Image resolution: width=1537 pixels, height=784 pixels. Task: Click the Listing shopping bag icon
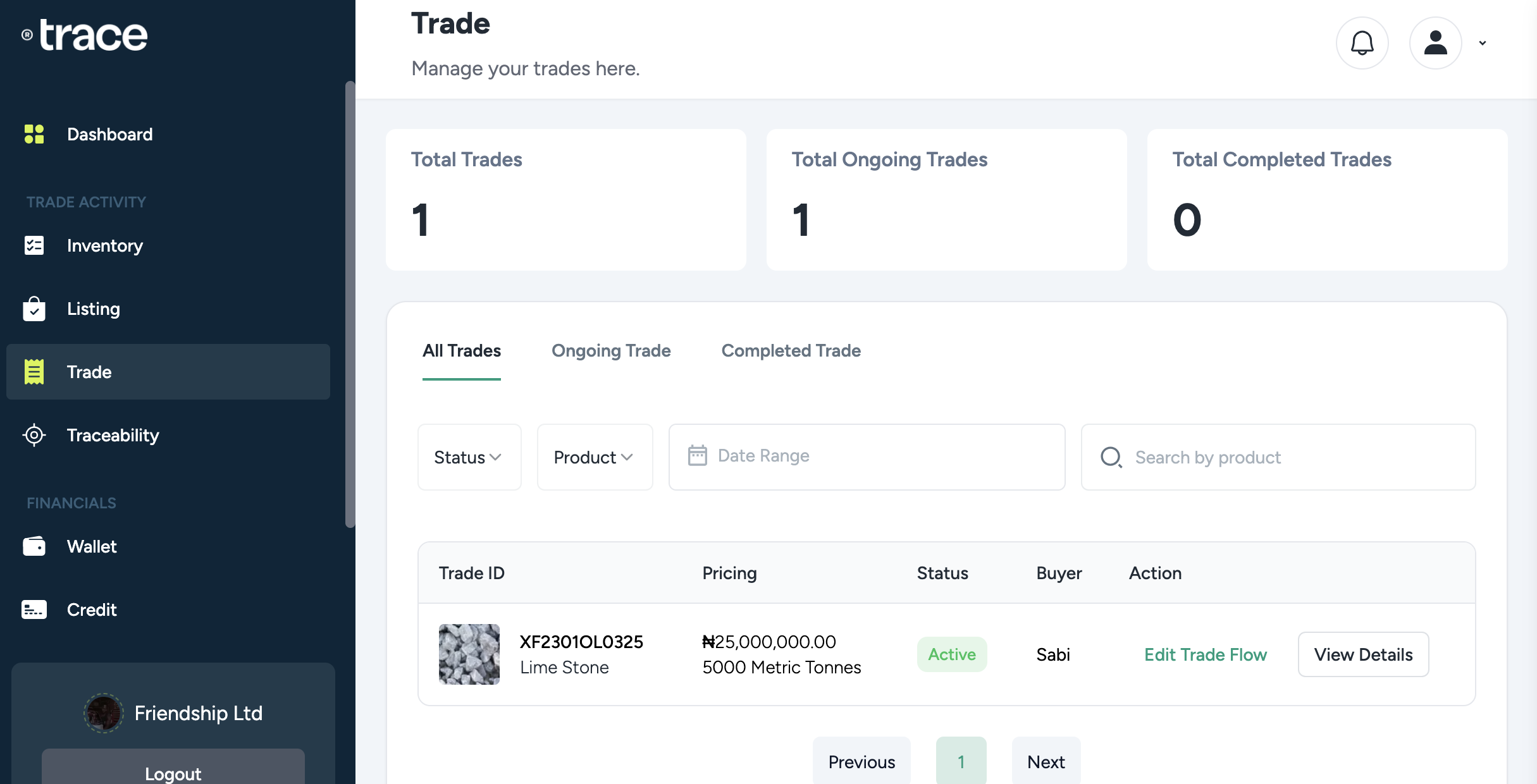tap(34, 309)
